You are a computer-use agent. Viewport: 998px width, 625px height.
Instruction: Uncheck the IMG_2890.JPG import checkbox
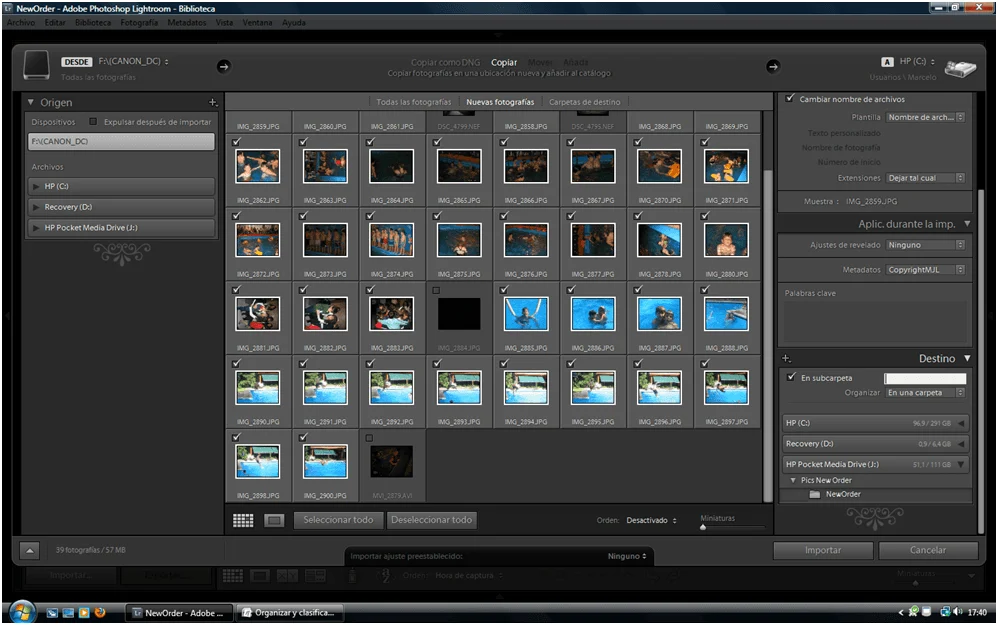click(237, 363)
